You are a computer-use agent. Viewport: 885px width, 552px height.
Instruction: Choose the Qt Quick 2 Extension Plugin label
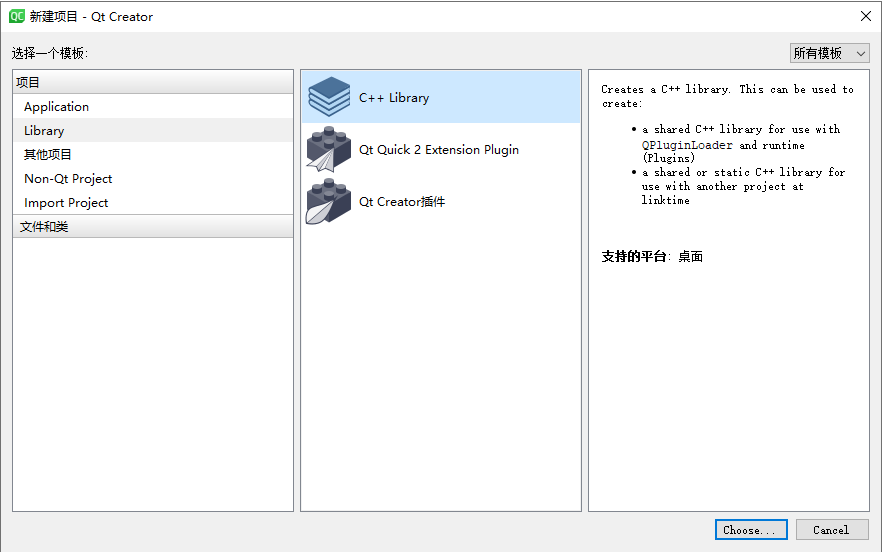click(x=439, y=150)
